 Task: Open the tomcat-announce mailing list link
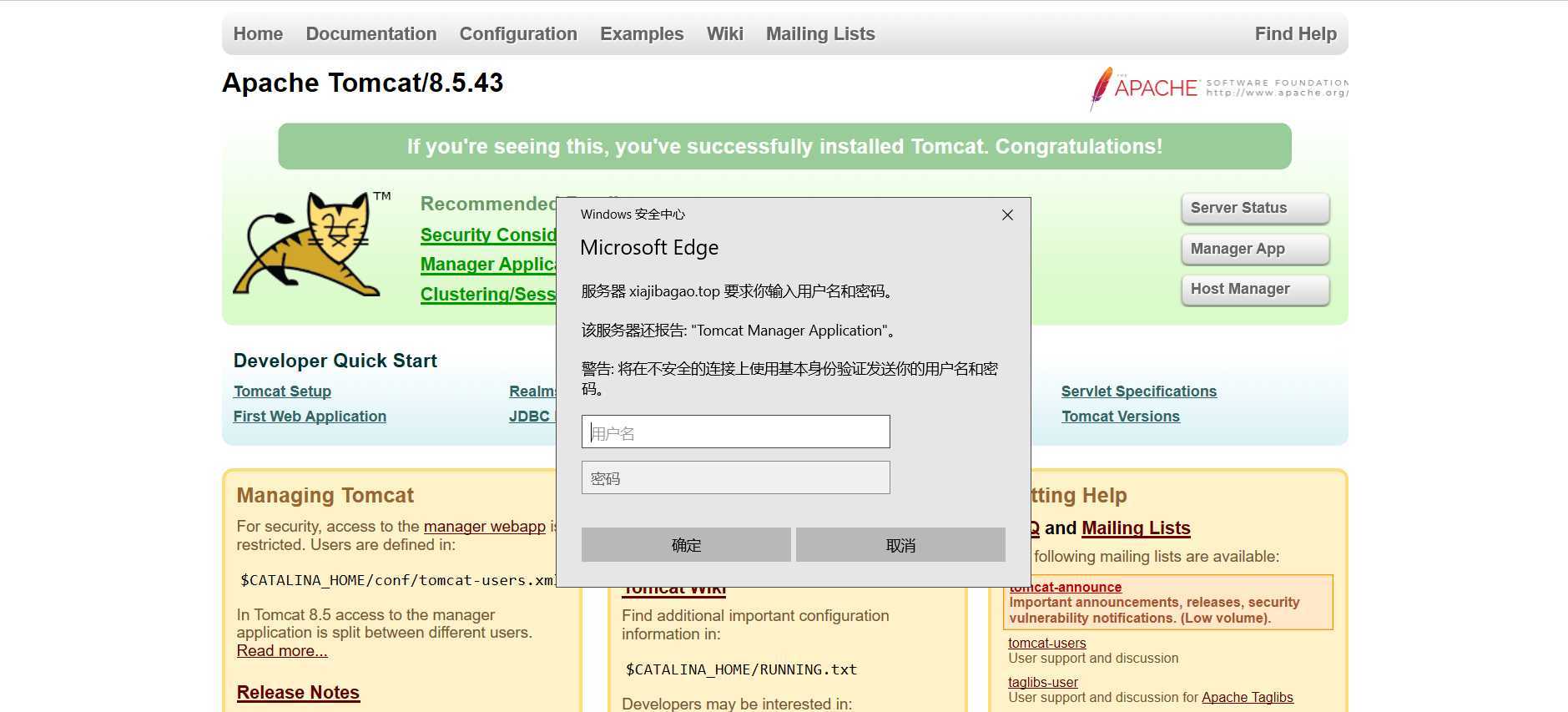pyautogui.click(x=1066, y=588)
